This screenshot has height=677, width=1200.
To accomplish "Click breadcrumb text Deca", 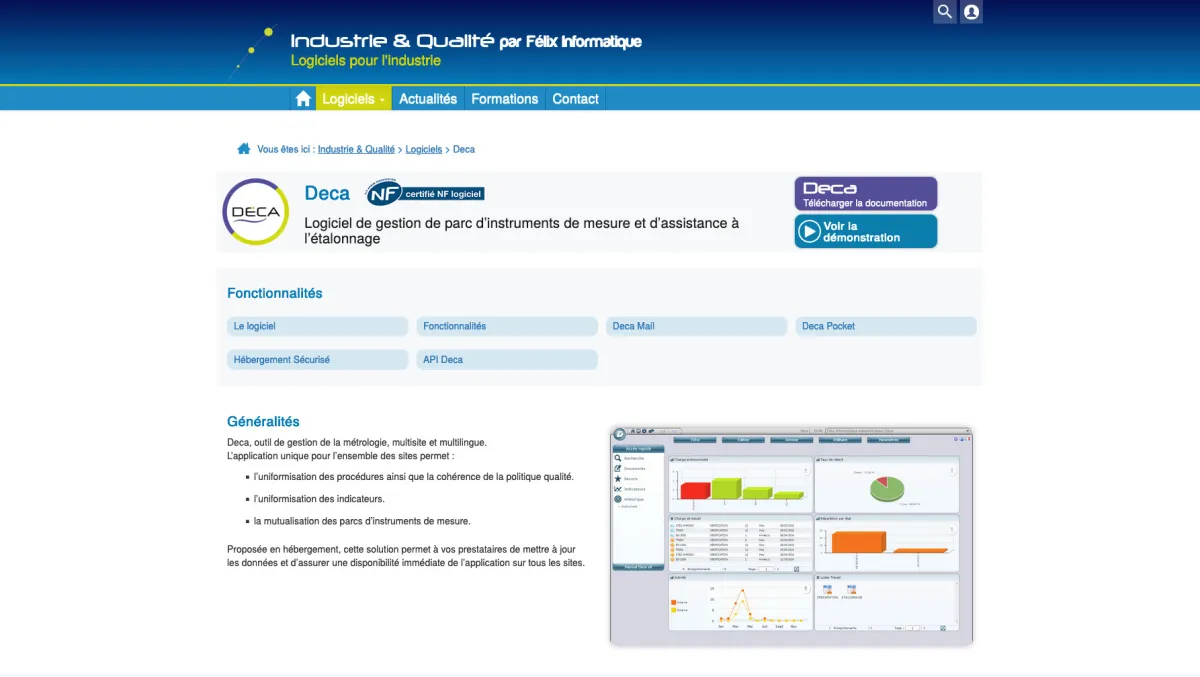I will [464, 149].
